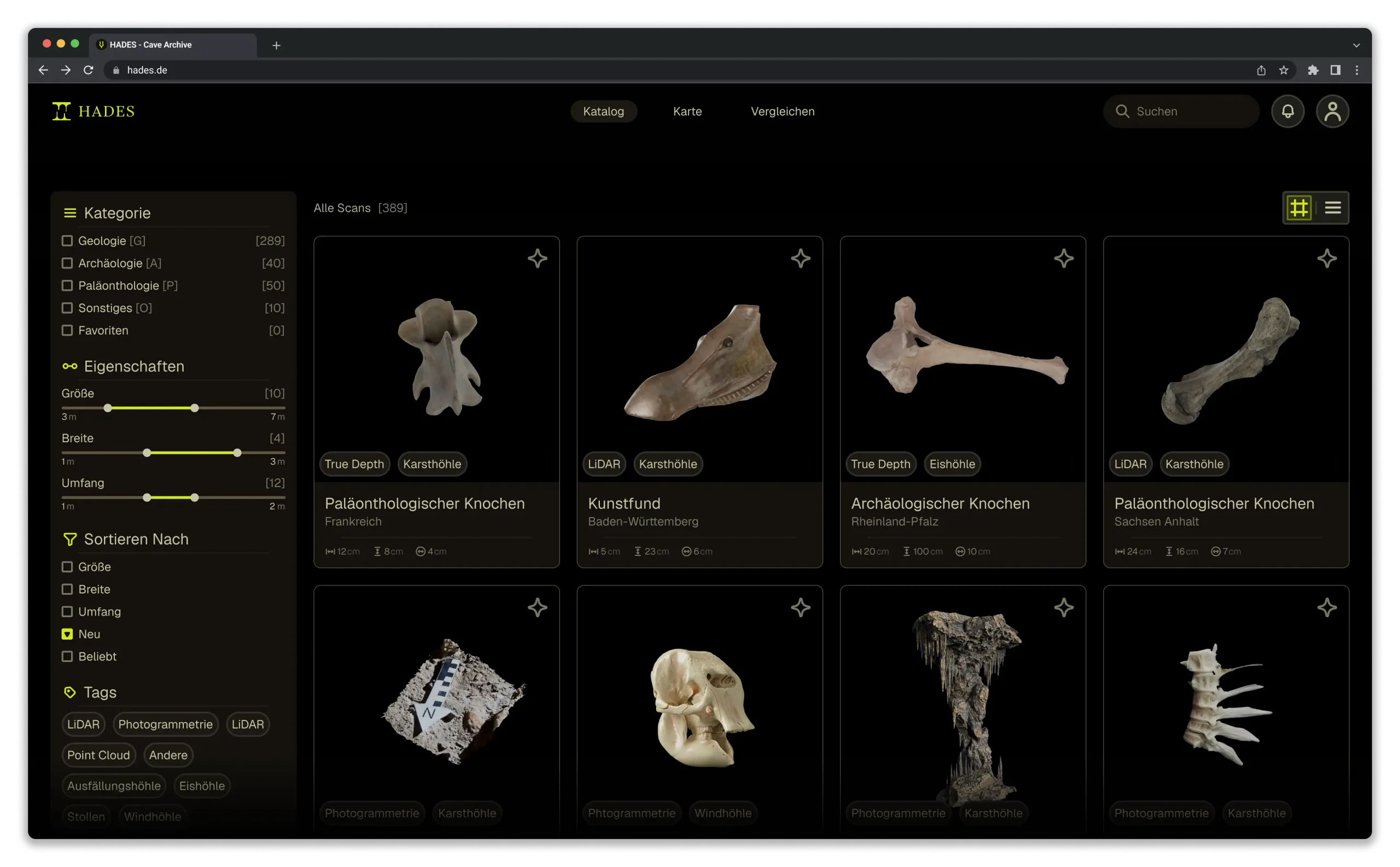
Task: Select the Andere tag filter
Action: (x=168, y=755)
